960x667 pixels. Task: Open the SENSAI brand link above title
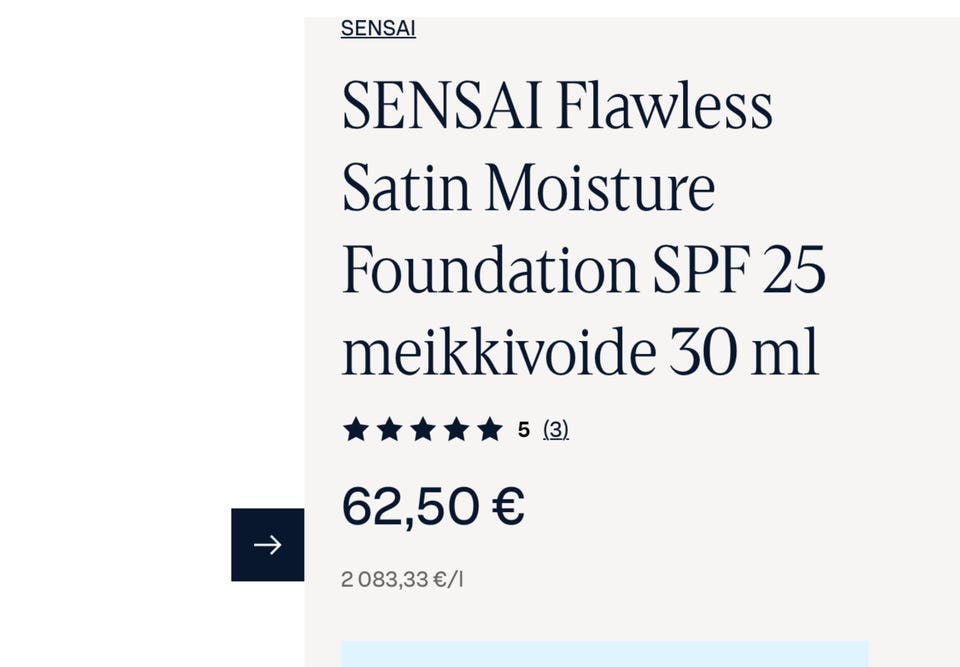click(378, 28)
